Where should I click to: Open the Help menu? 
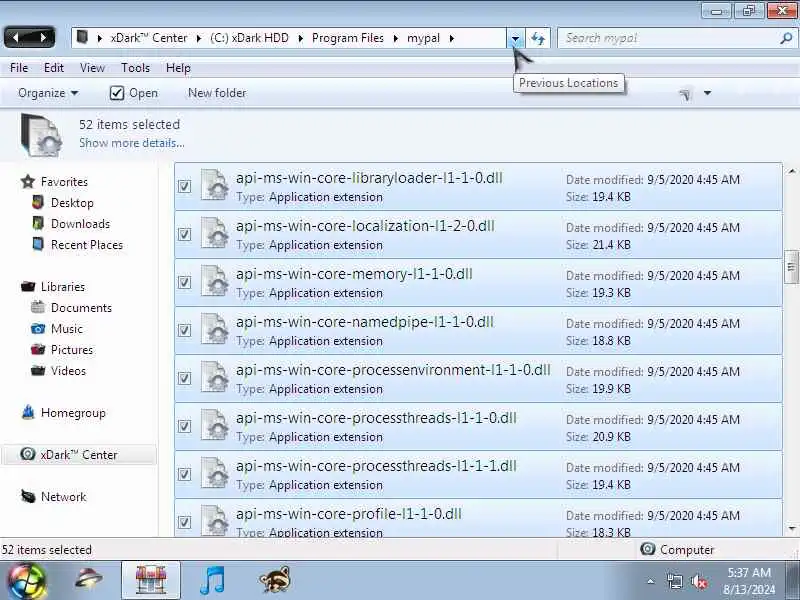pyautogui.click(x=178, y=67)
